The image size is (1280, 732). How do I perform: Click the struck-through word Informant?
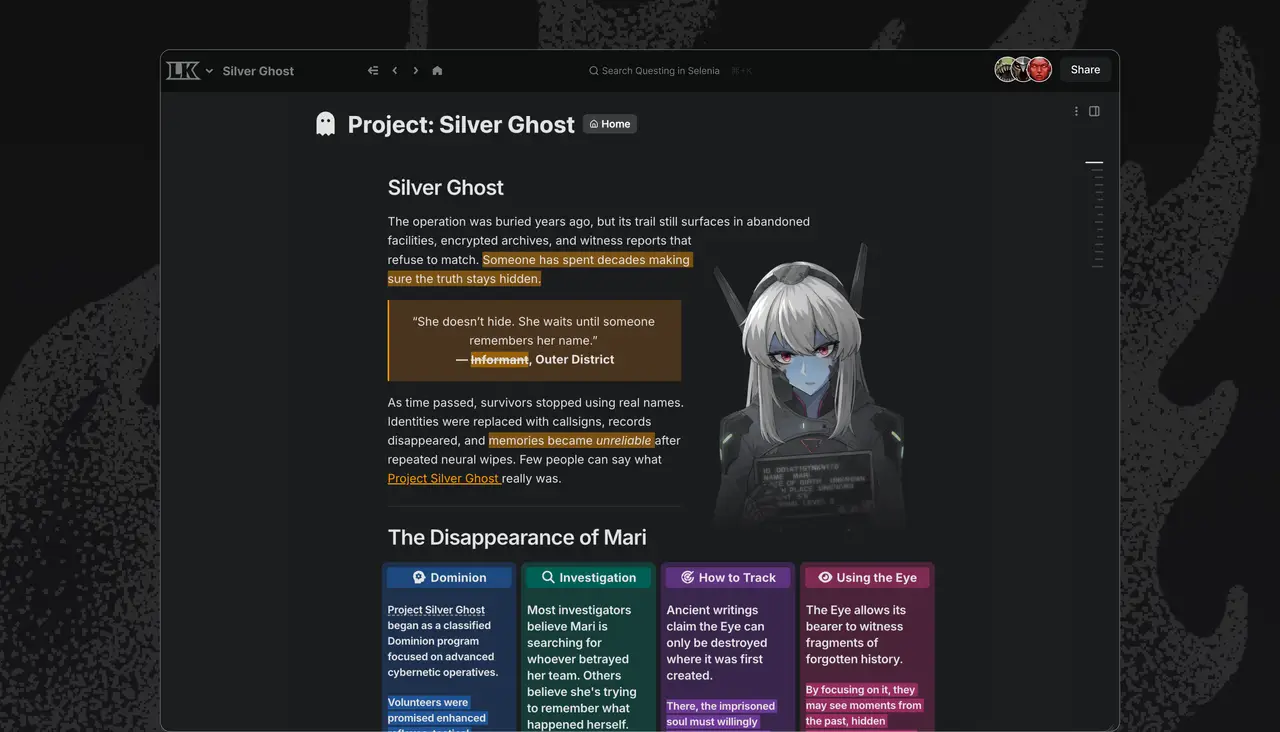click(499, 360)
